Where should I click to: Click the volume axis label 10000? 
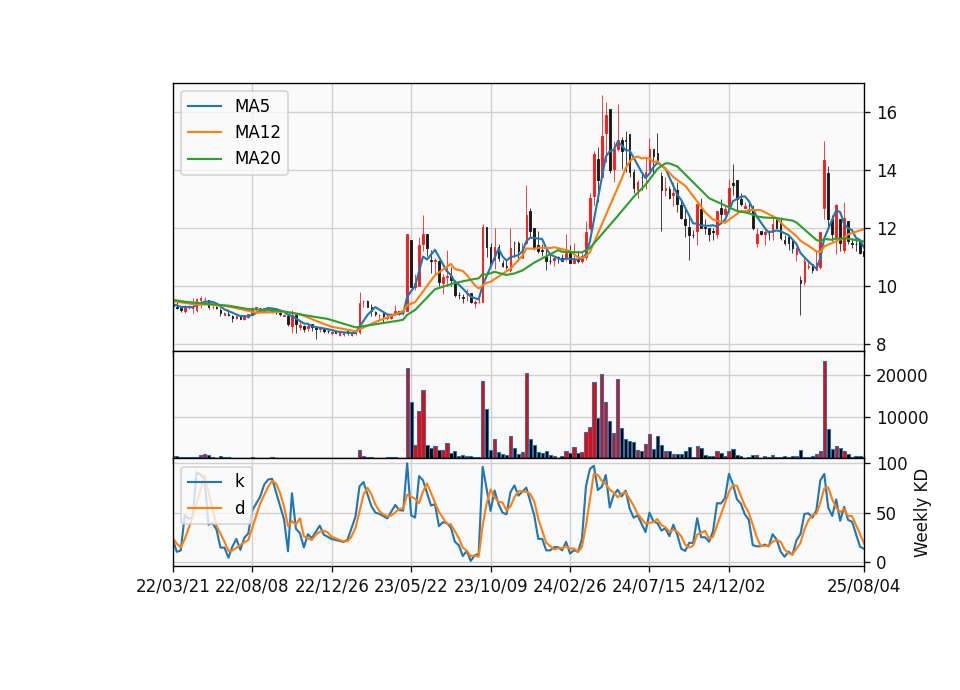[902, 418]
